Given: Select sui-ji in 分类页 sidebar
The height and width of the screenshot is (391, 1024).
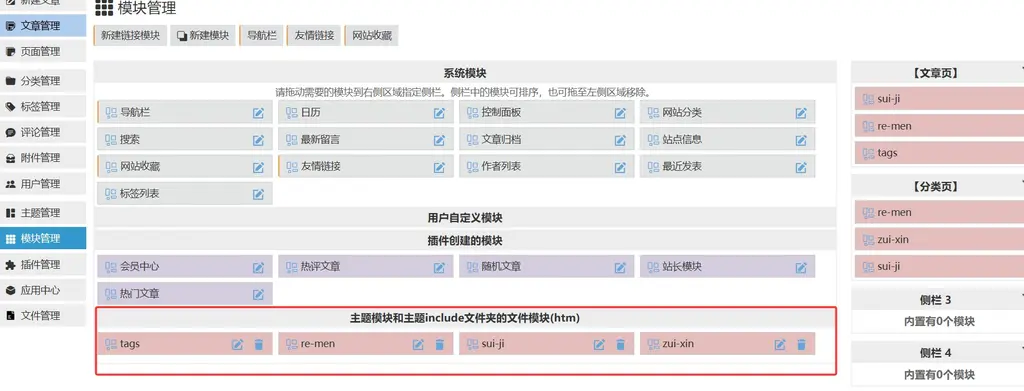Looking at the screenshot, I should 939,266.
